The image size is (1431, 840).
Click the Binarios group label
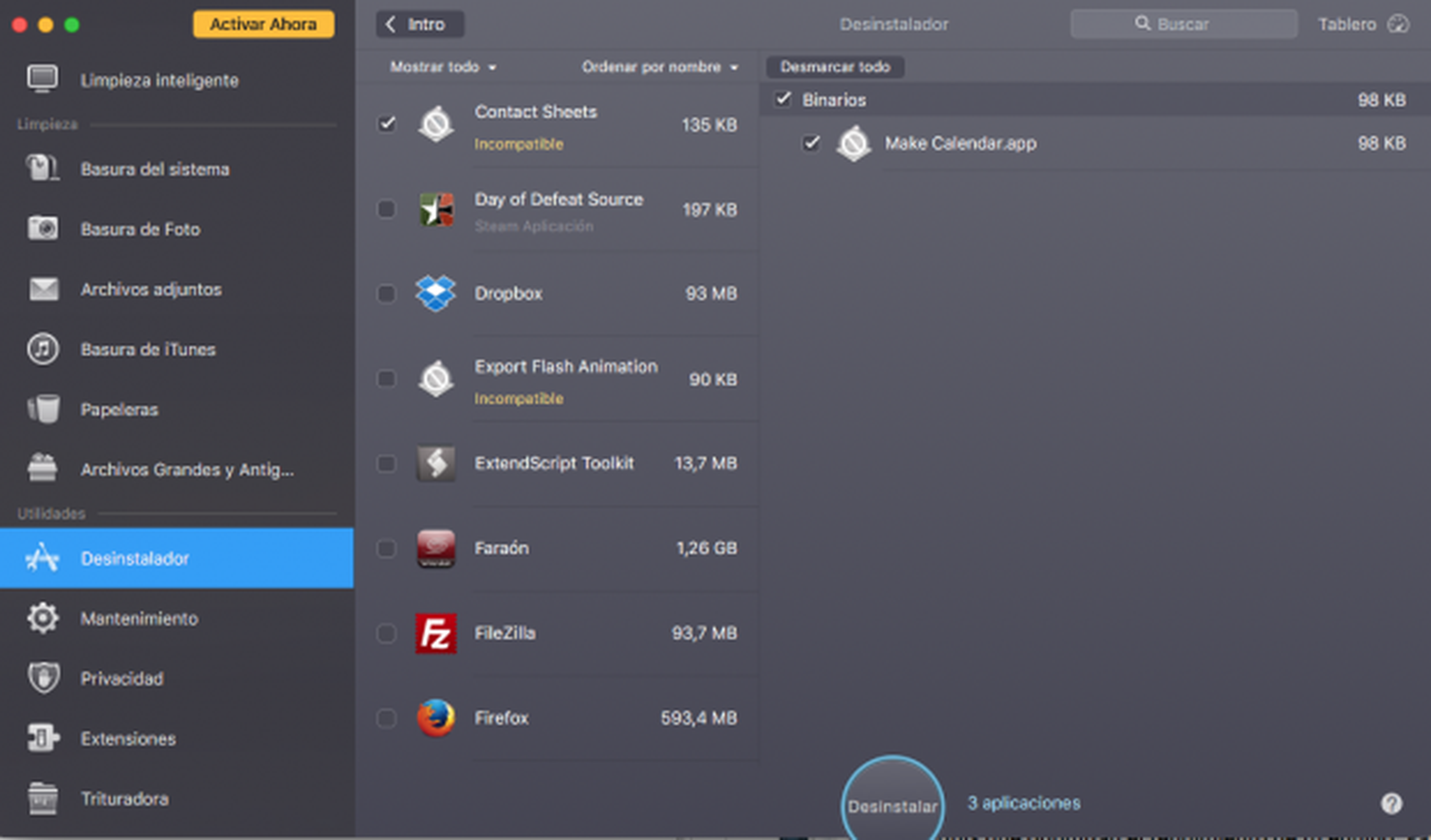834,100
